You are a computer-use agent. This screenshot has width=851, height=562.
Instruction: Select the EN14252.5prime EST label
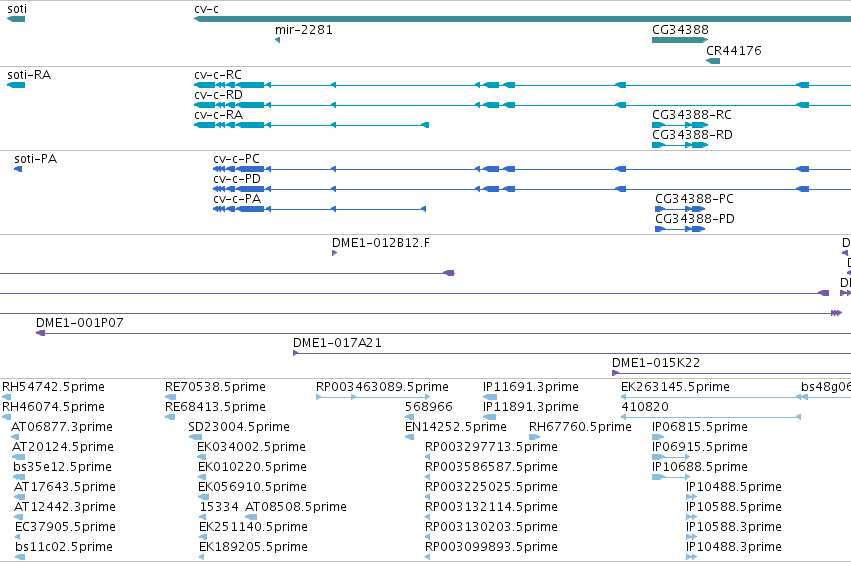(x=456, y=427)
